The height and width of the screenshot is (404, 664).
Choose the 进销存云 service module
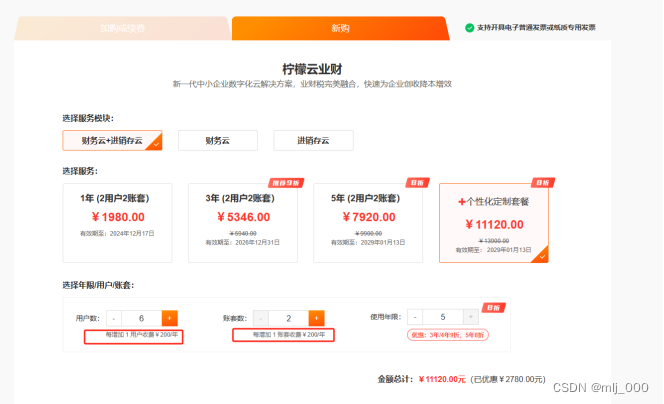(x=313, y=141)
